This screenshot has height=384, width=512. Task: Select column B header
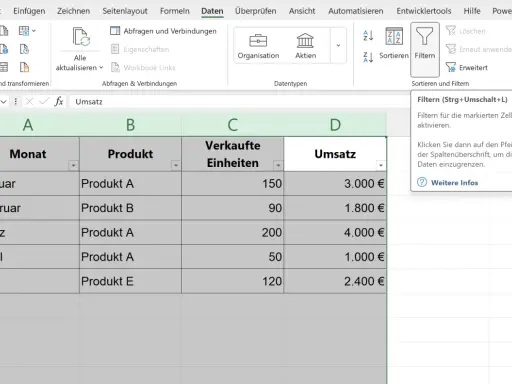click(130, 125)
